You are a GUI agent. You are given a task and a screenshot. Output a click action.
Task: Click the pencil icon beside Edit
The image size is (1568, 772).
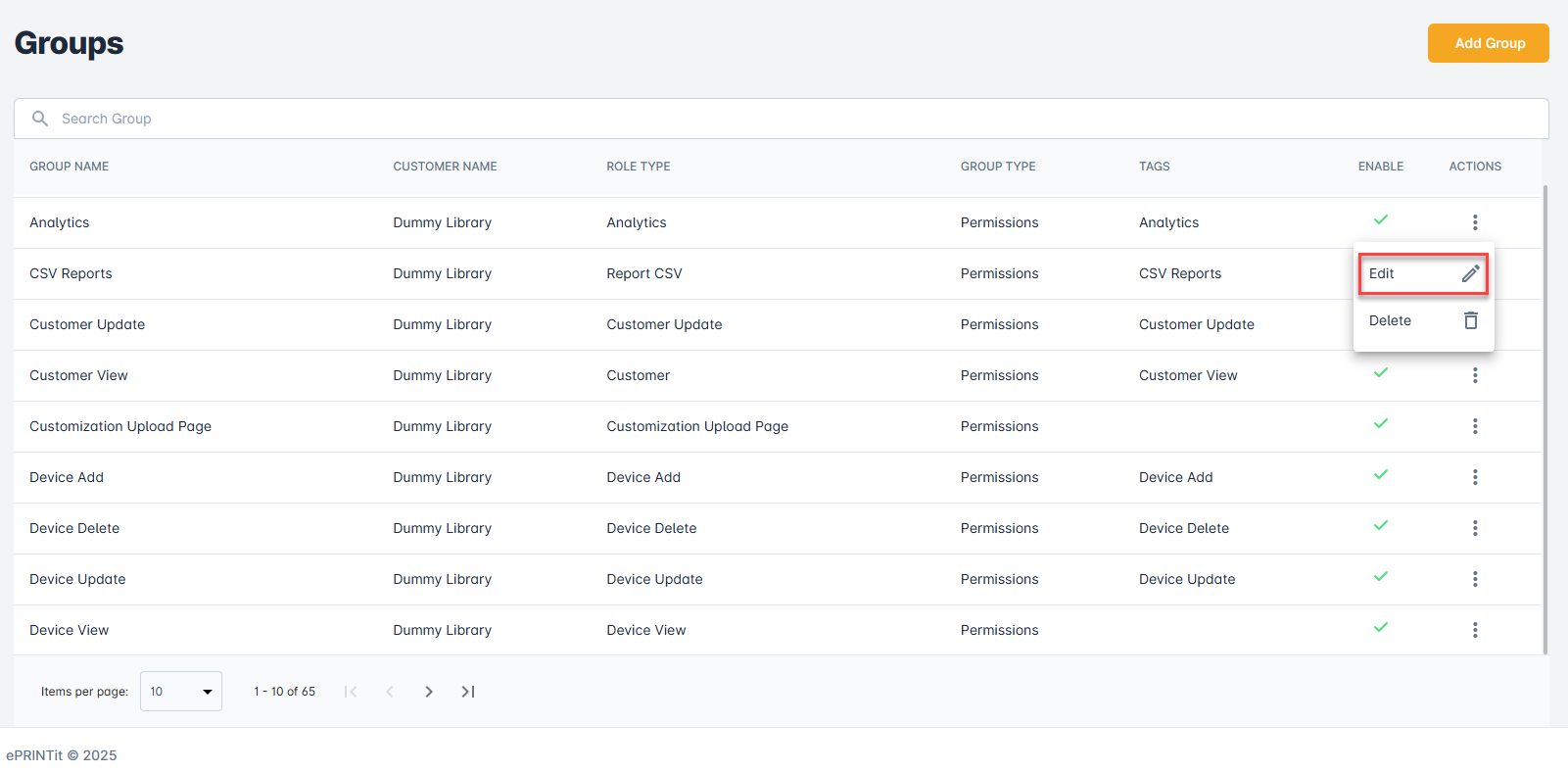click(1470, 273)
